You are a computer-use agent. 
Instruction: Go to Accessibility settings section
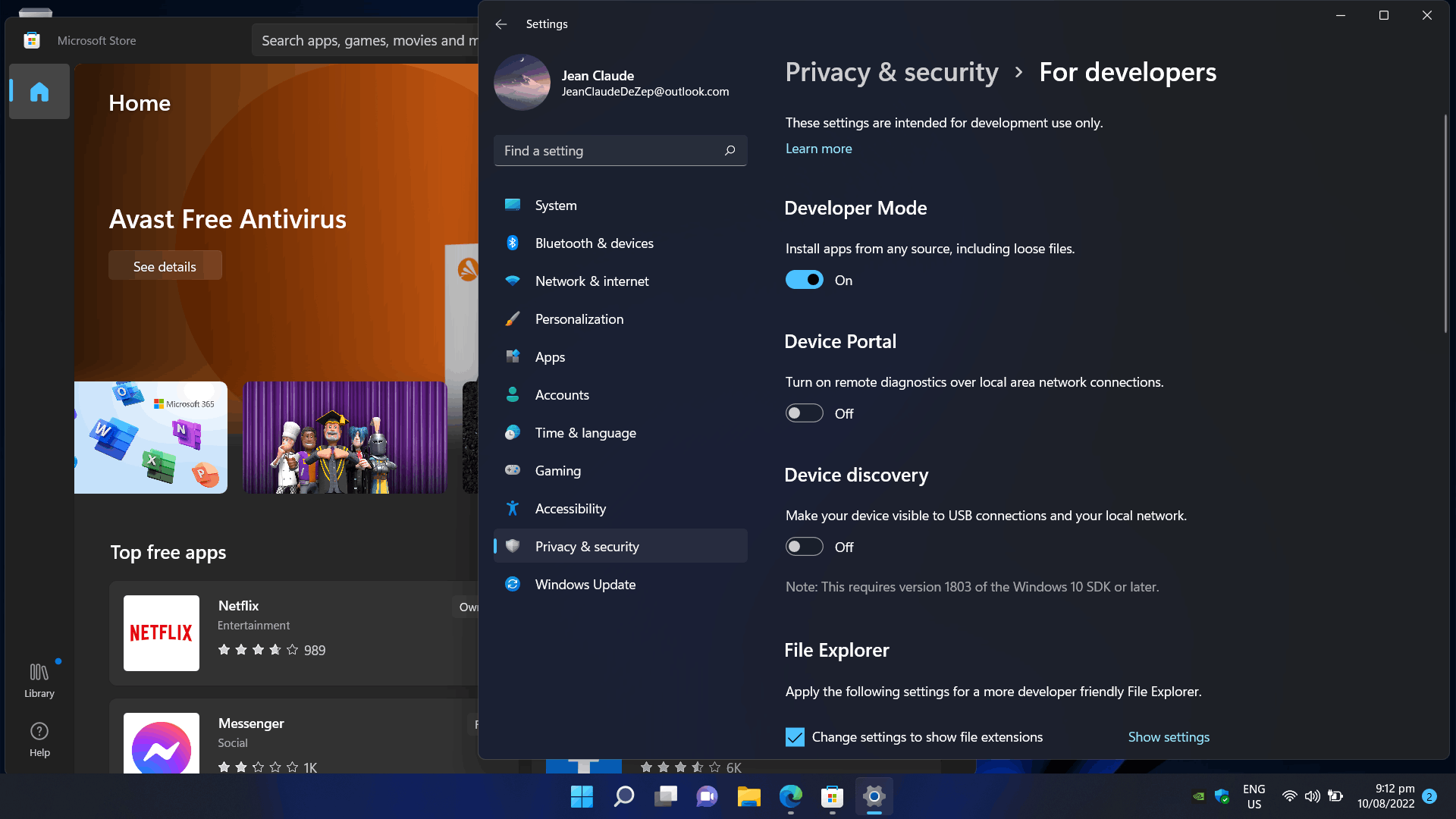(570, 509)
